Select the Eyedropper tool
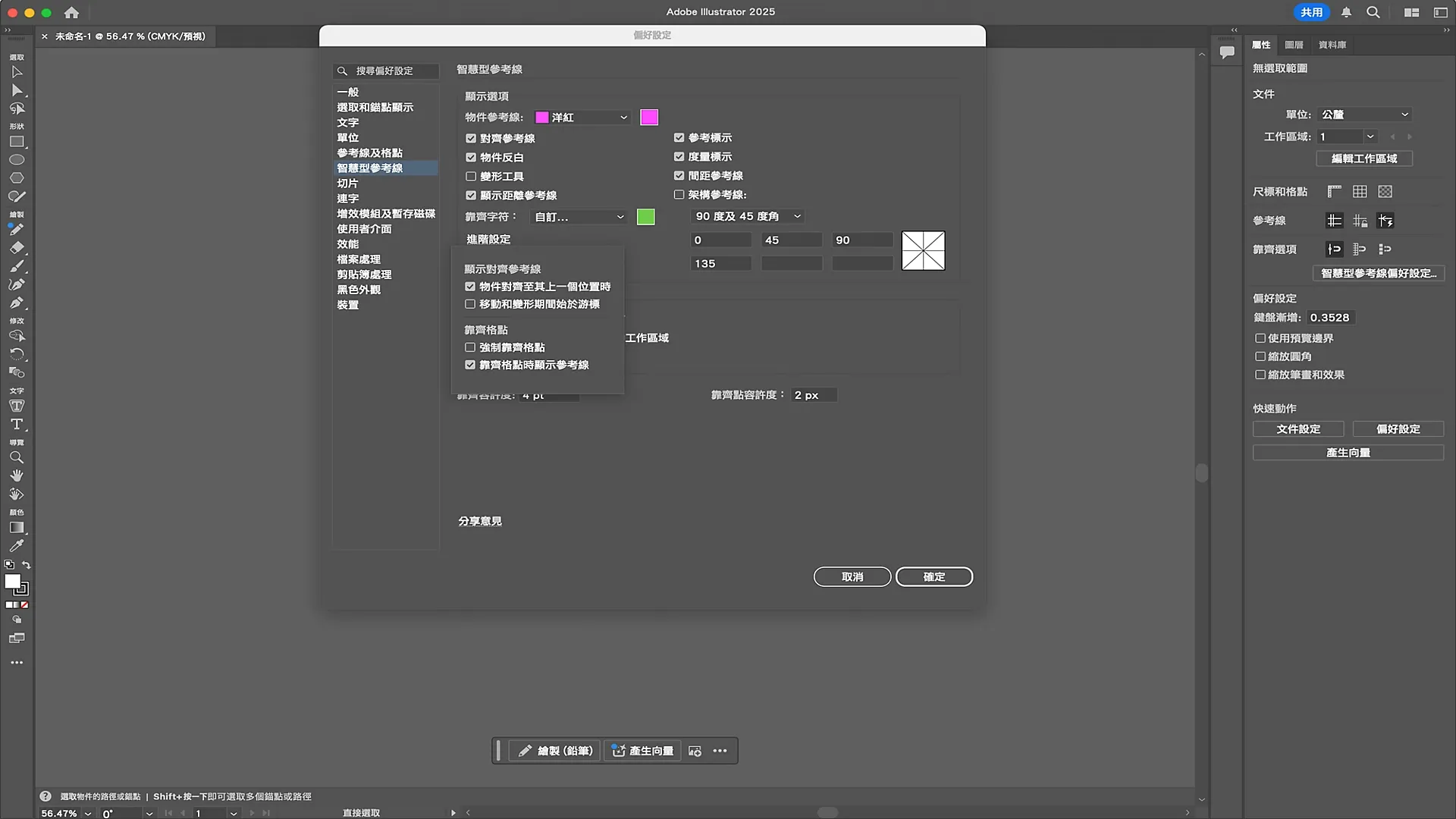Viewport: 1456px width, 819px height. tap(17, 545)
